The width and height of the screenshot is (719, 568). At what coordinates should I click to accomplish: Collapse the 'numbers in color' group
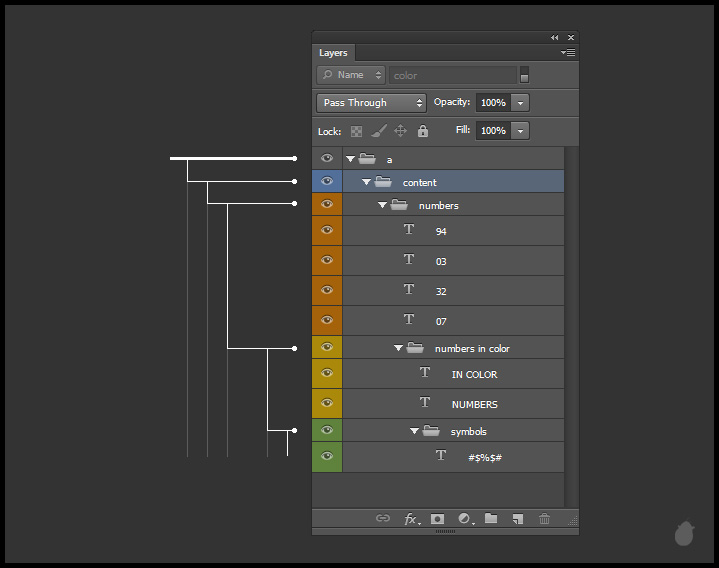point(399,348)
